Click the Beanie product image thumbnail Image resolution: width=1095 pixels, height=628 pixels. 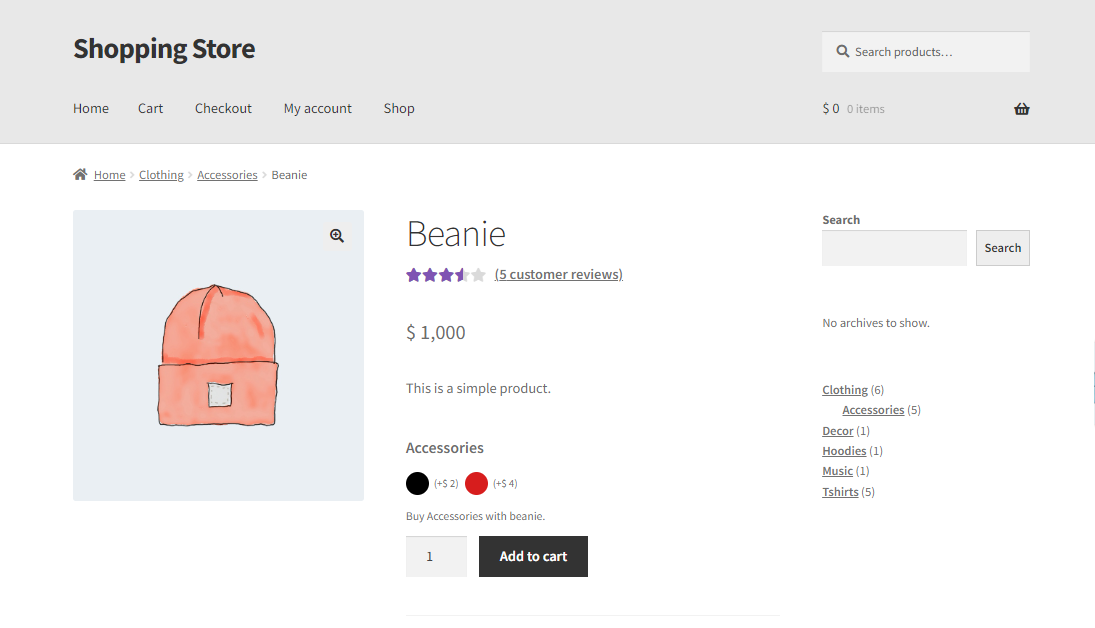[218, 356]
